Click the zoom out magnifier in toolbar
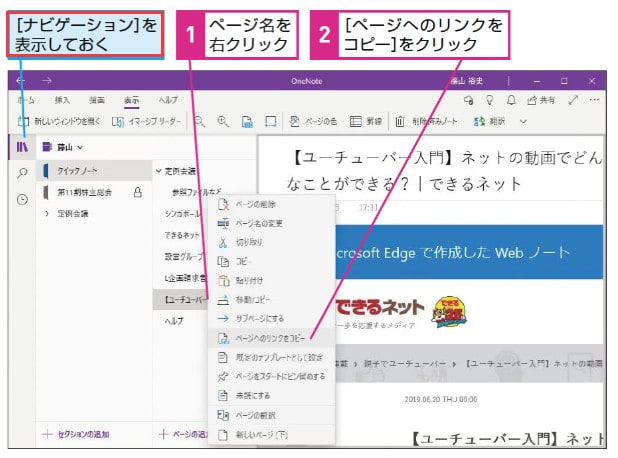The width and height of the screenshot is (618, 458). click(200, 121)
